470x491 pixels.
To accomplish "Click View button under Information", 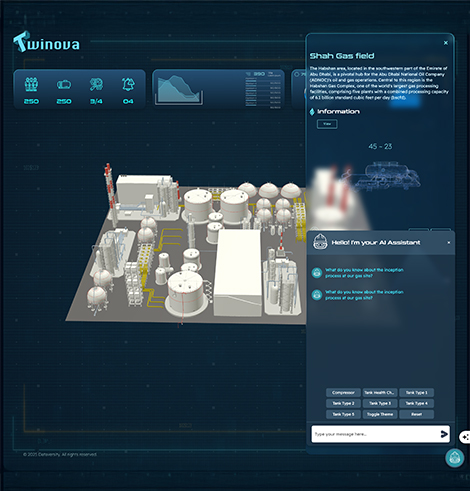I will coord(327,124).
